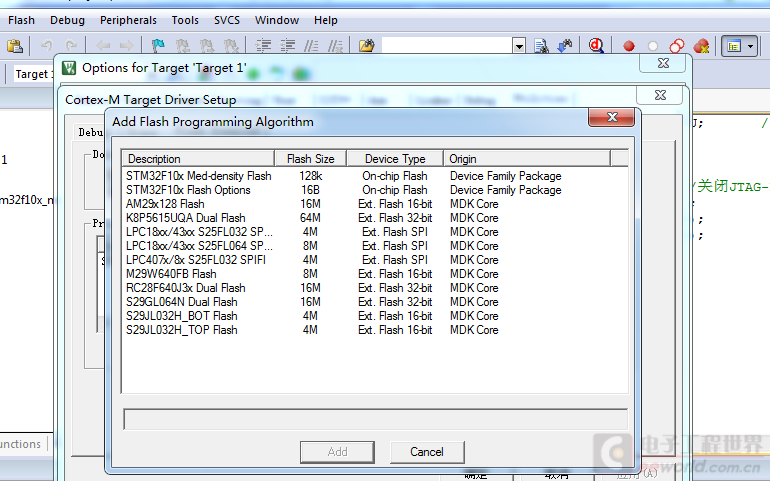The height and width of the screenshot is (481, 770).
Task: Click the Unindent selection icon
Action: (x=287, y=46)
